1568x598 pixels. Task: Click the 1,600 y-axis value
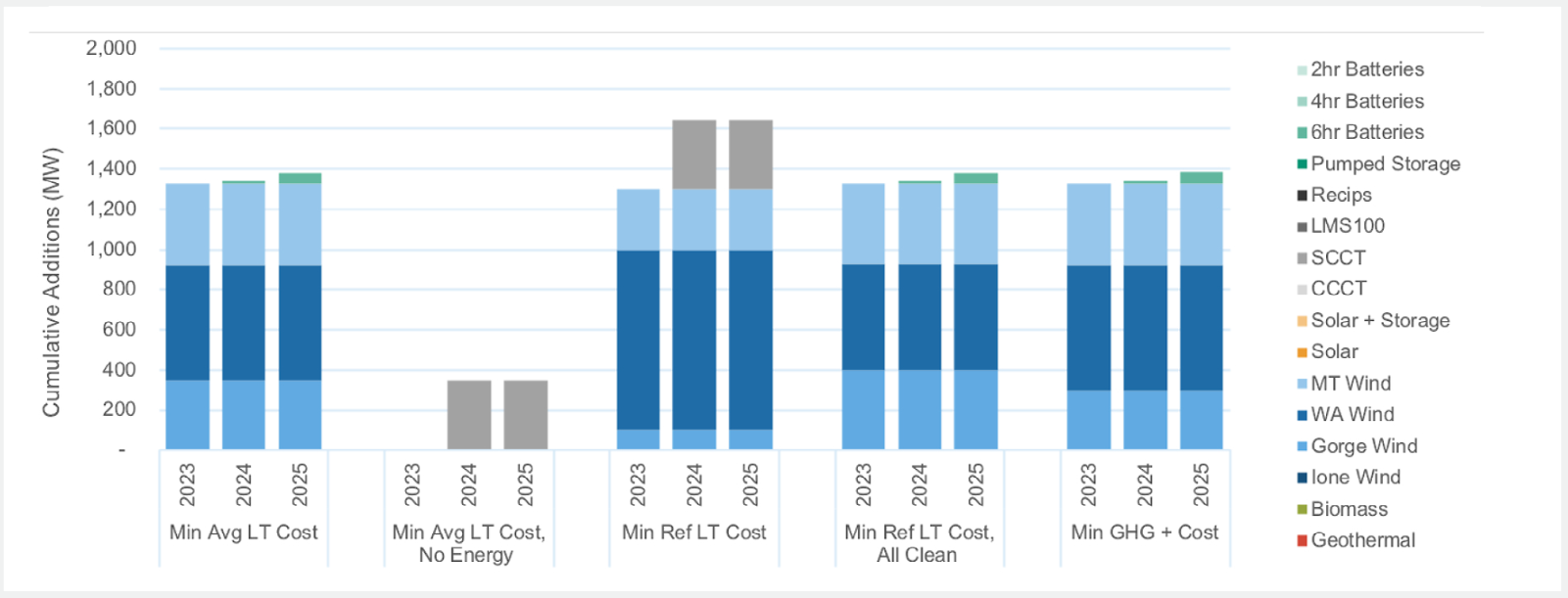111,128
